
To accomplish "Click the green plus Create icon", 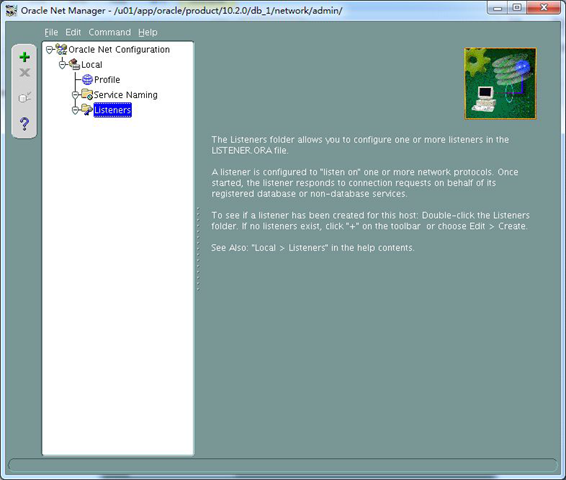I will pos(24,57).
